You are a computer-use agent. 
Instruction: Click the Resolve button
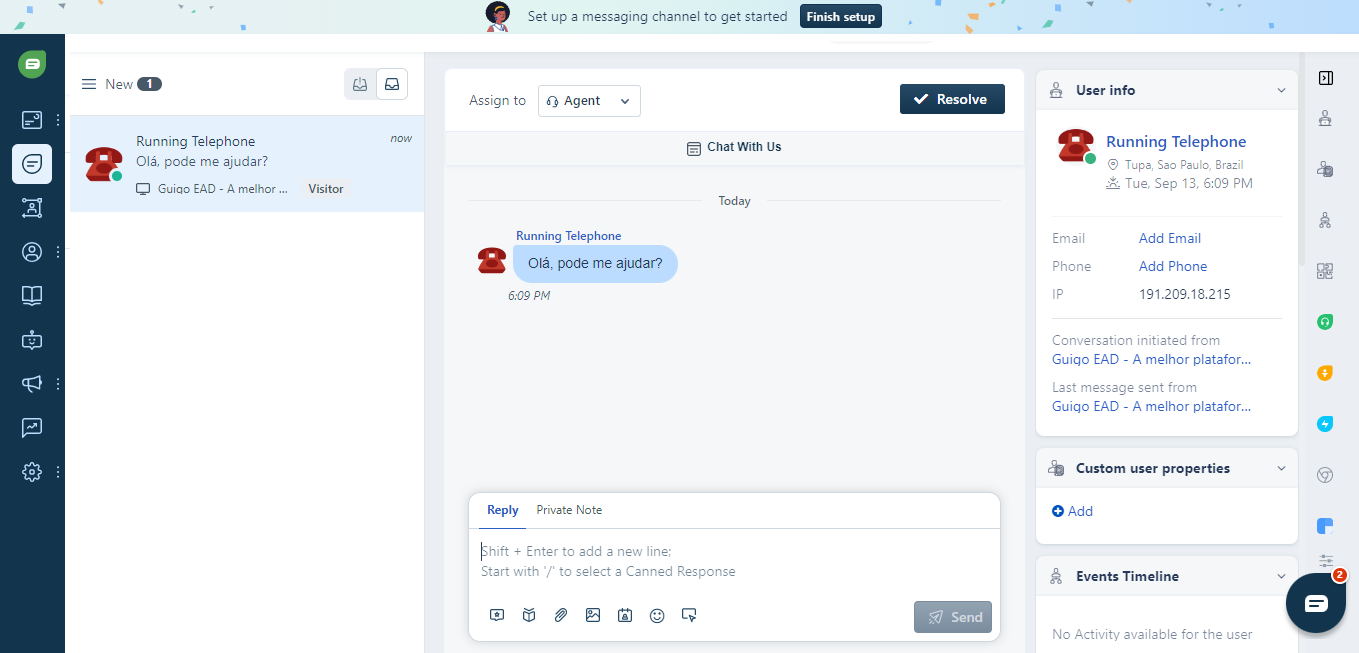tap(952, 99)
